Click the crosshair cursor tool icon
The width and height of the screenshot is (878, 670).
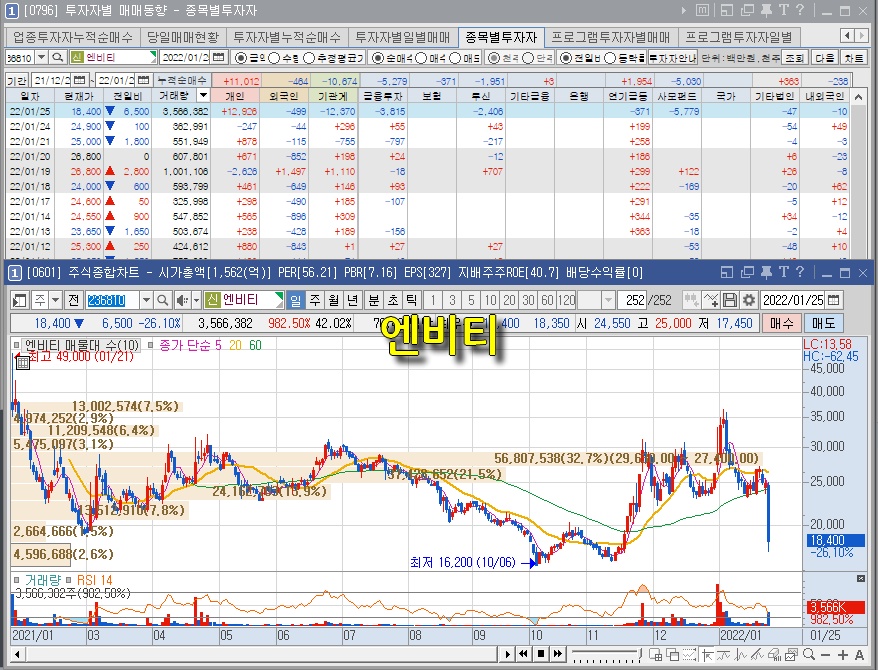(707, 654)
